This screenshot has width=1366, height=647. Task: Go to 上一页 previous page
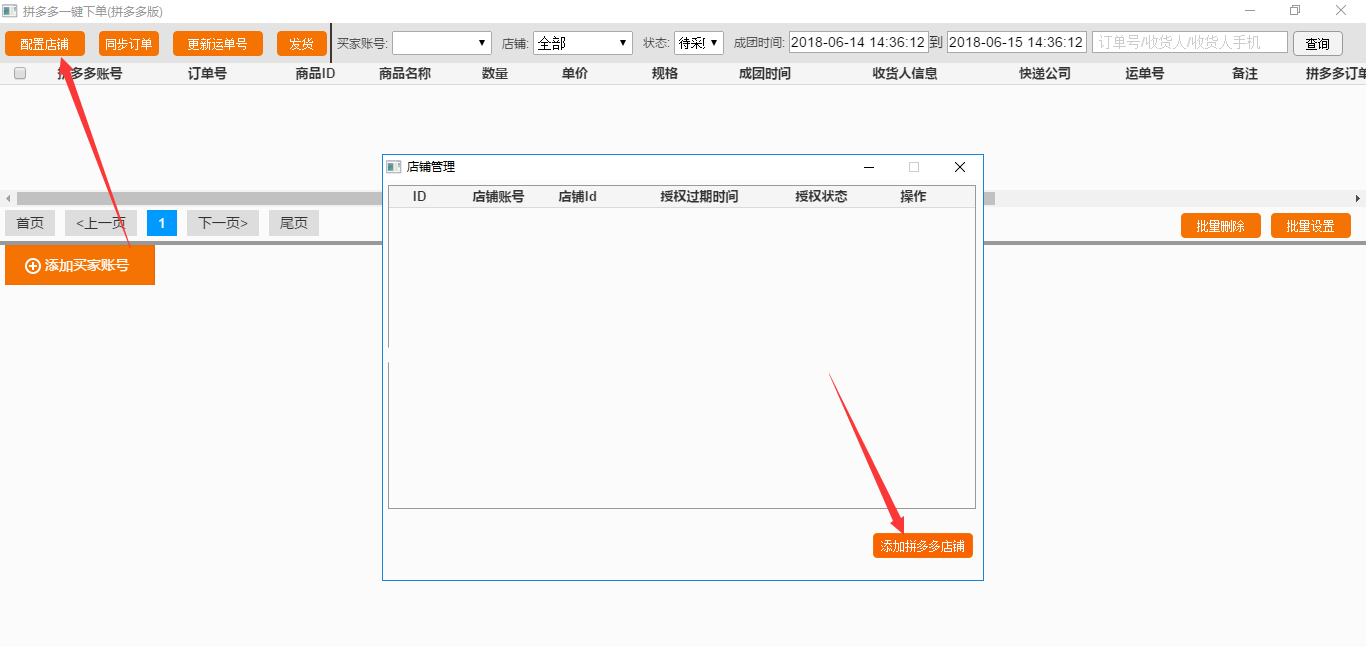pyautogui.click(x=101, y=223)
